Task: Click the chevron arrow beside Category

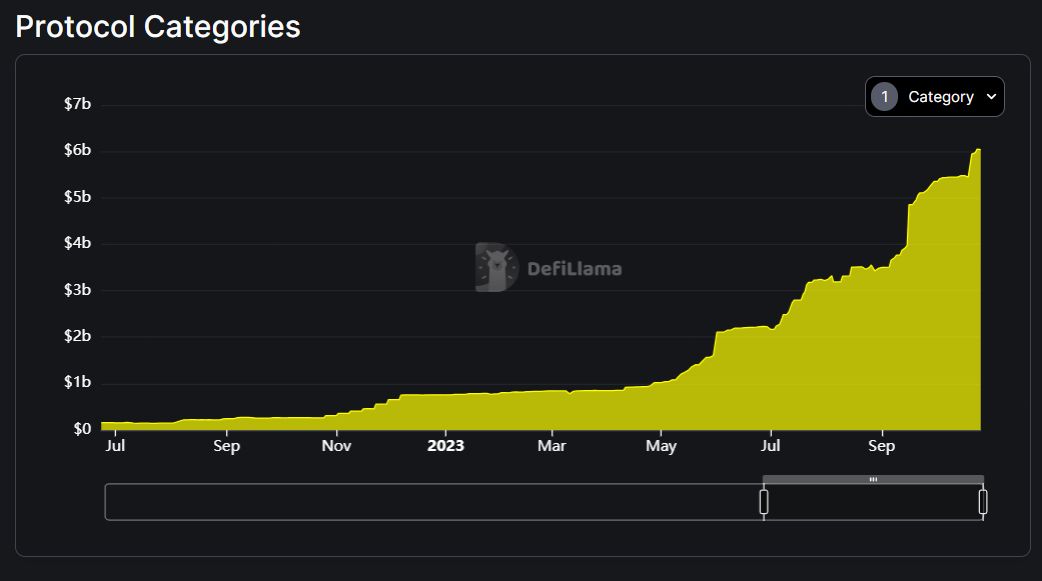Action: point(991,97)
